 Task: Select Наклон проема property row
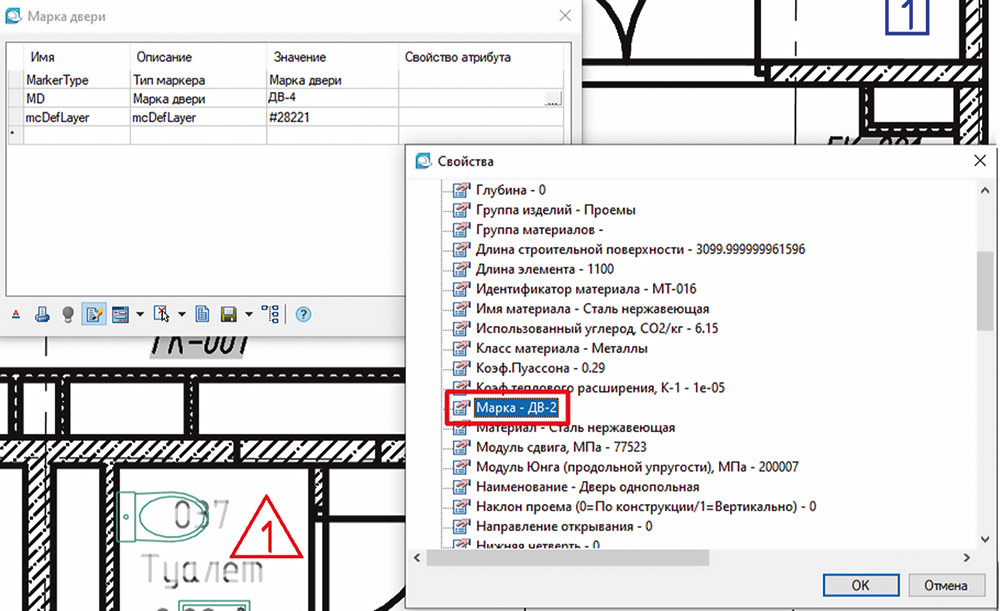(x=646, y=506)
